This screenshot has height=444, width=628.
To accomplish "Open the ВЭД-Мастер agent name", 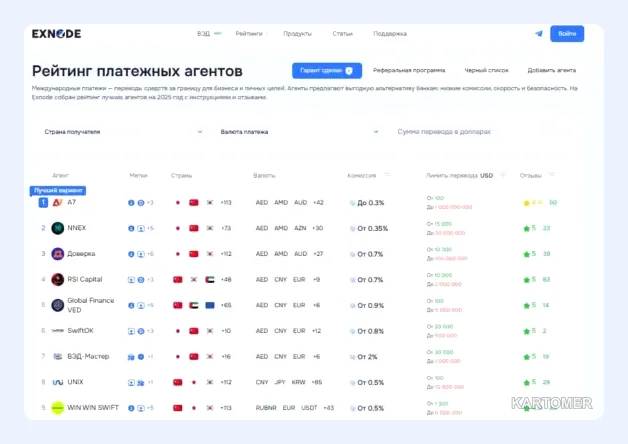I will click(x=88, y=356).
